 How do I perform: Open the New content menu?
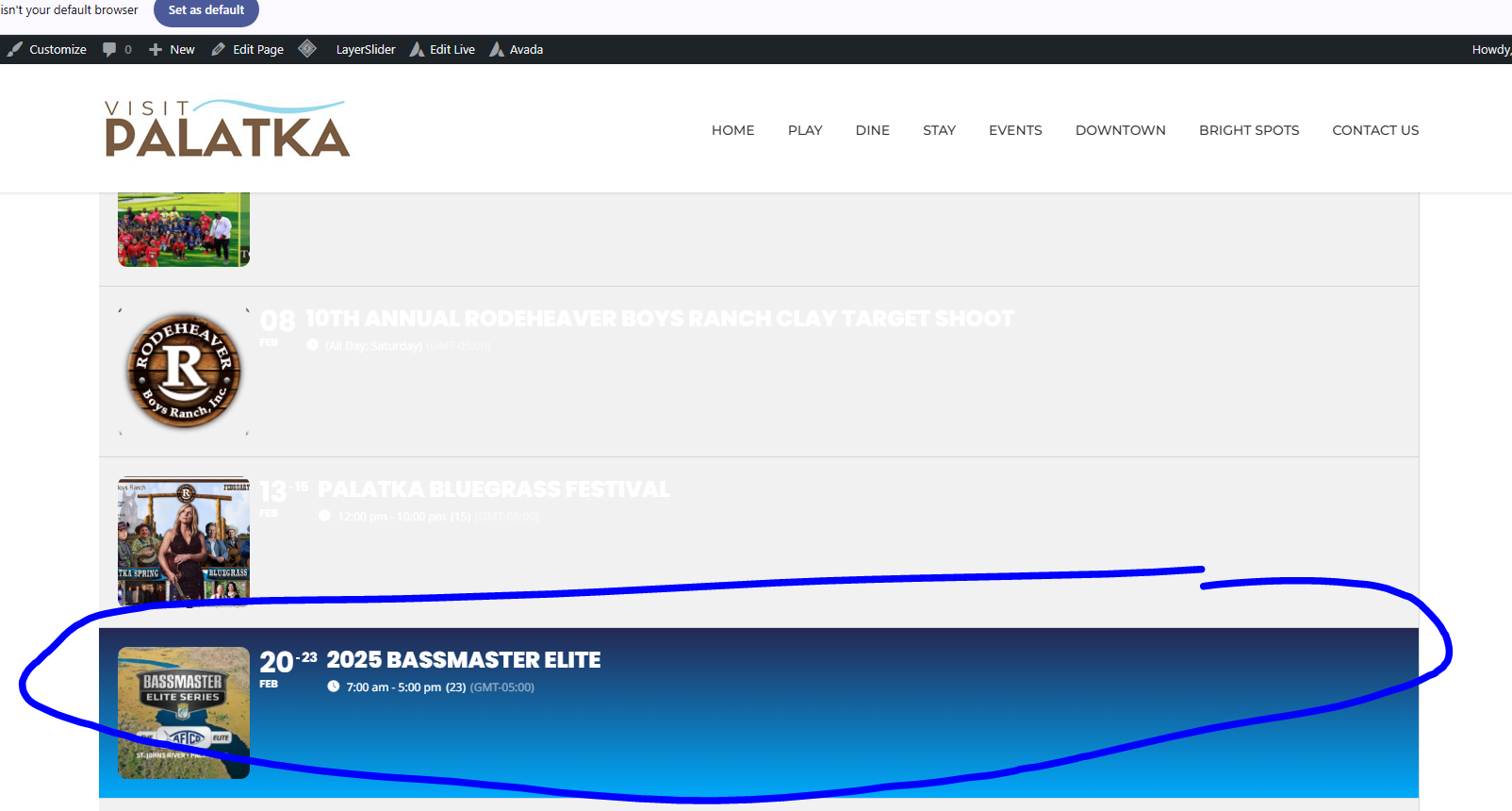coord(172,49)
